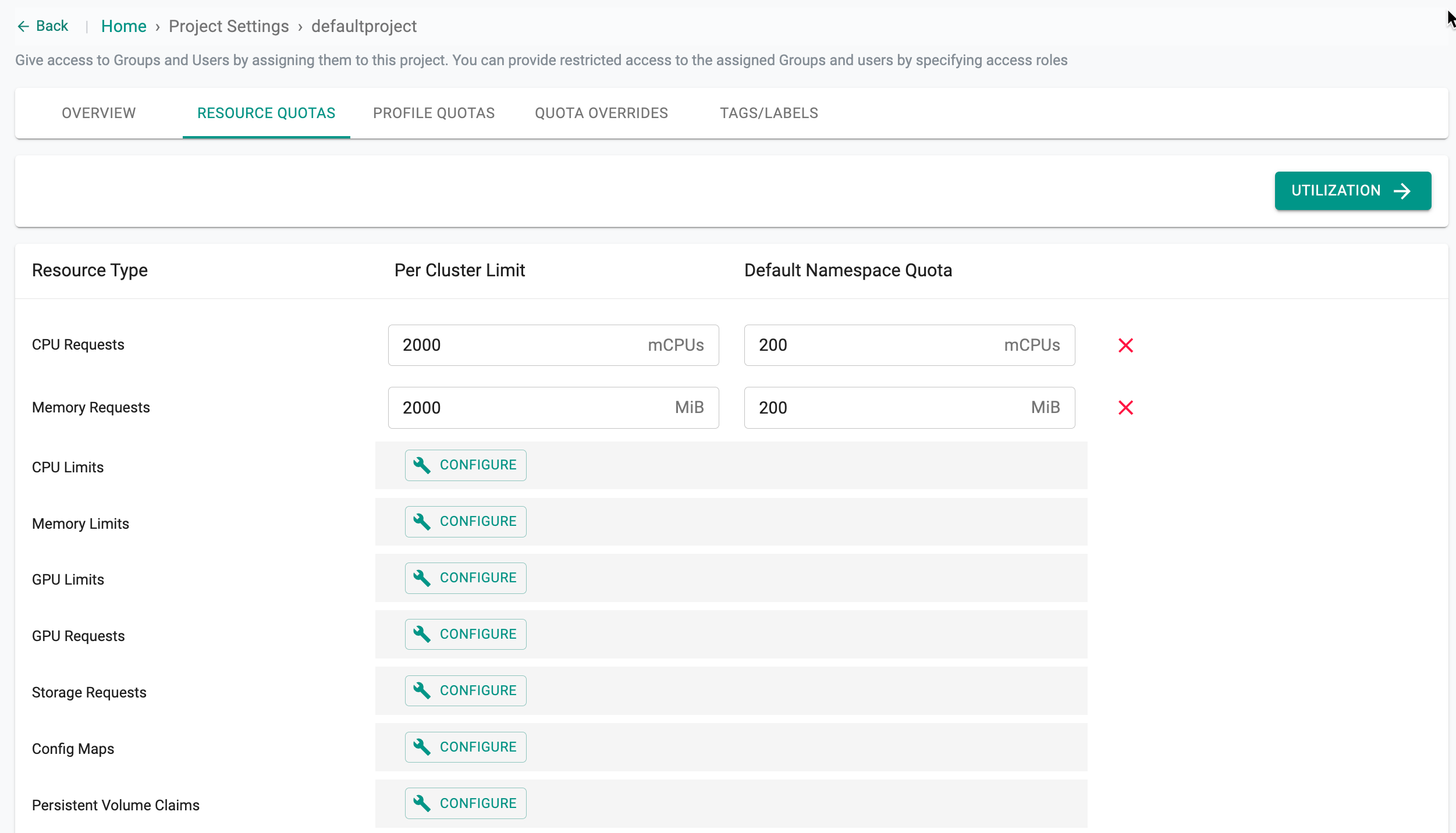The width and height of the screenshot is (1456, 833).
Task: Click the wrench icon for Persistent Volume Claims
Action: click(x=422, y=804)
